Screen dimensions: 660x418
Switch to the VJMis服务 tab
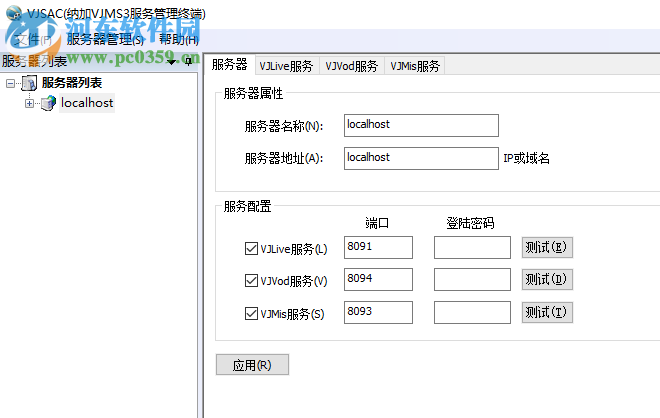pos(415,66)
